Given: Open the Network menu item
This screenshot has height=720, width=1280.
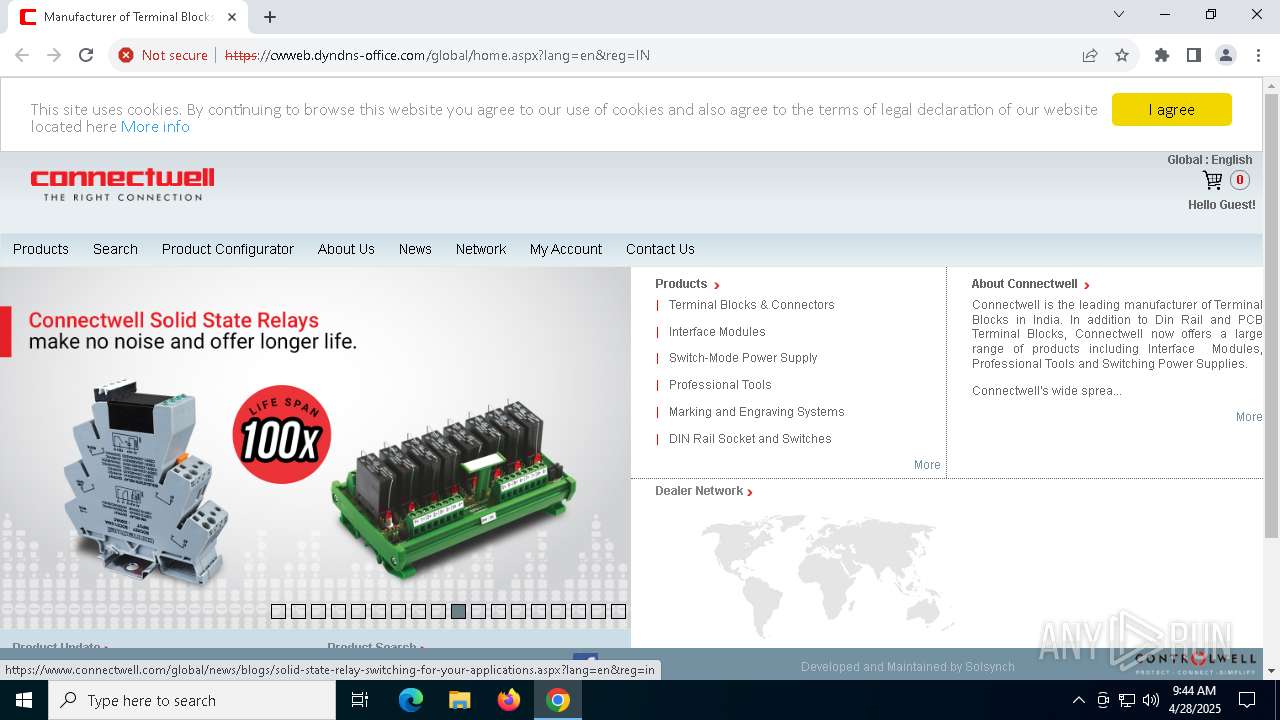Looking at the screenshot, I should point(481,249).
